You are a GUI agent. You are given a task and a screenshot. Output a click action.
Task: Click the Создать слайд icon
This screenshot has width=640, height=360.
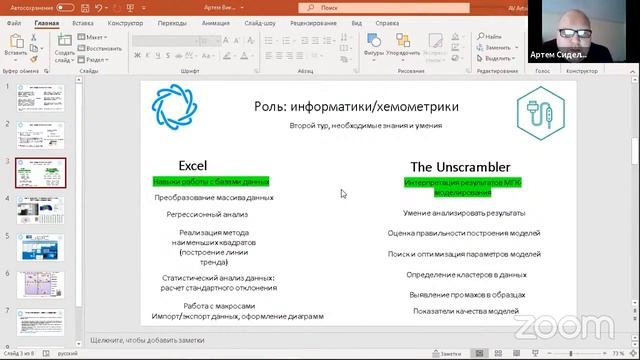pos(64,41)
